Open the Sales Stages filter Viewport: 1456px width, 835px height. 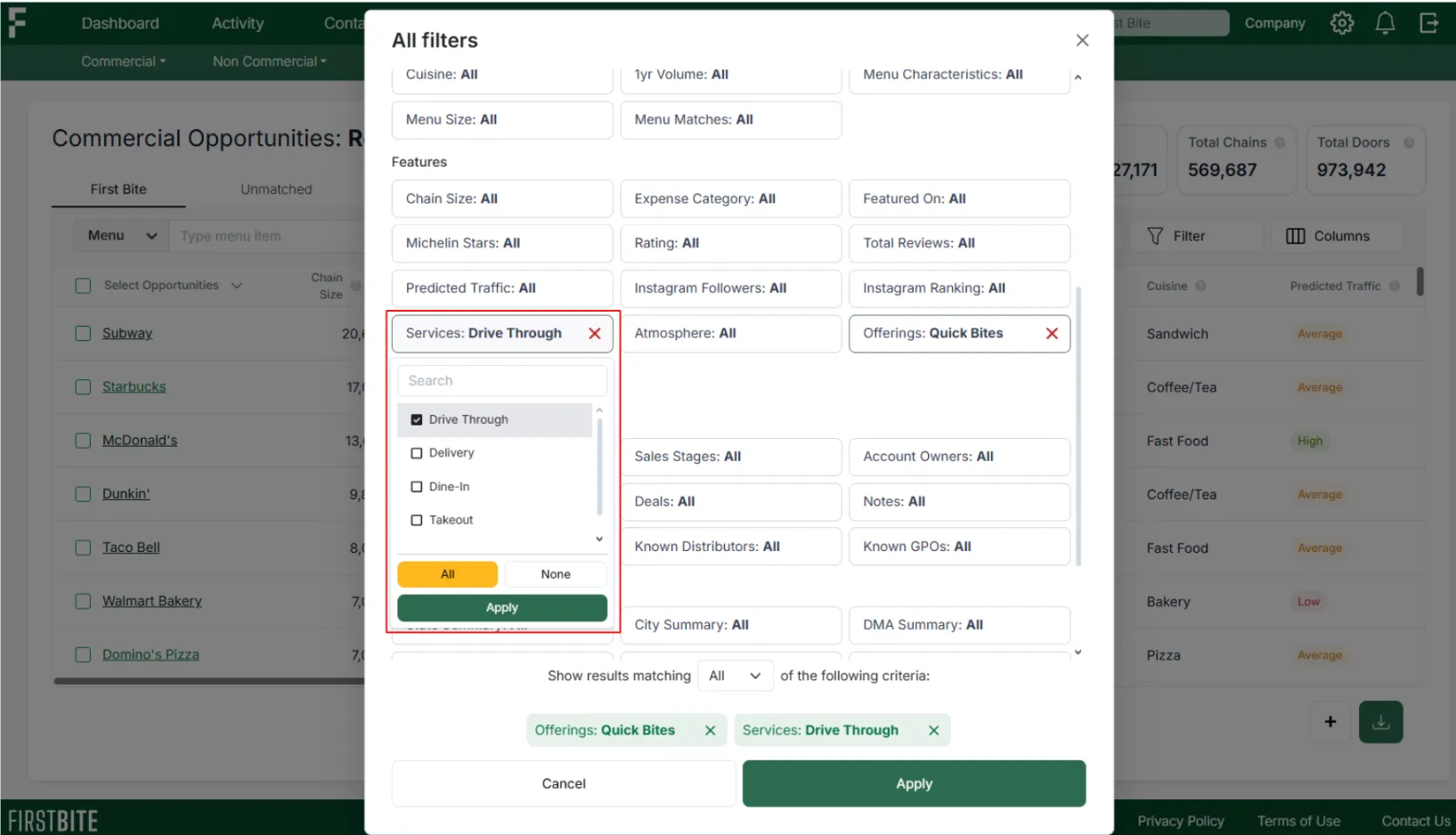731,457
